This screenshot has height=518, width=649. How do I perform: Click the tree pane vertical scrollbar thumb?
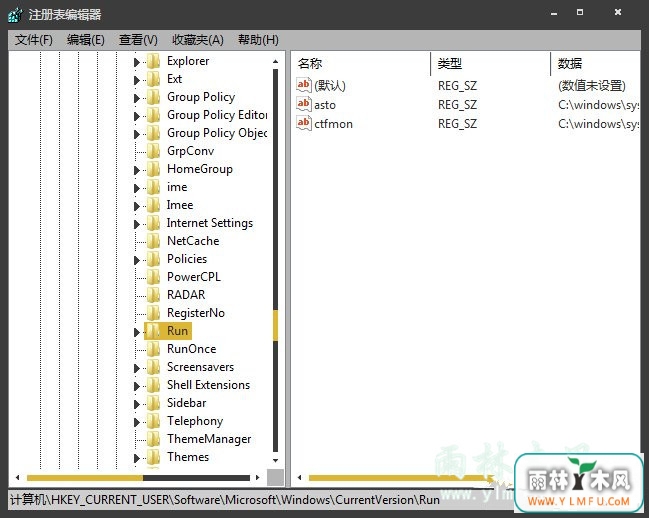pos(276,326)
